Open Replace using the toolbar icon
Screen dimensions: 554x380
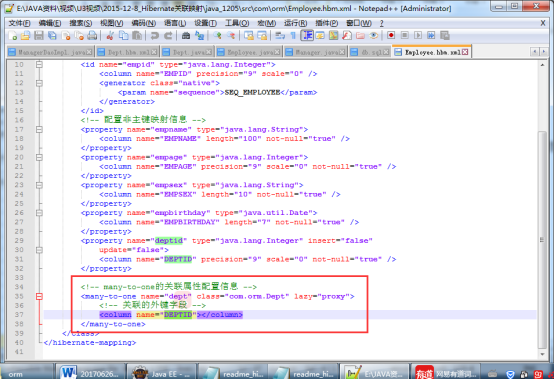point(199,36)
